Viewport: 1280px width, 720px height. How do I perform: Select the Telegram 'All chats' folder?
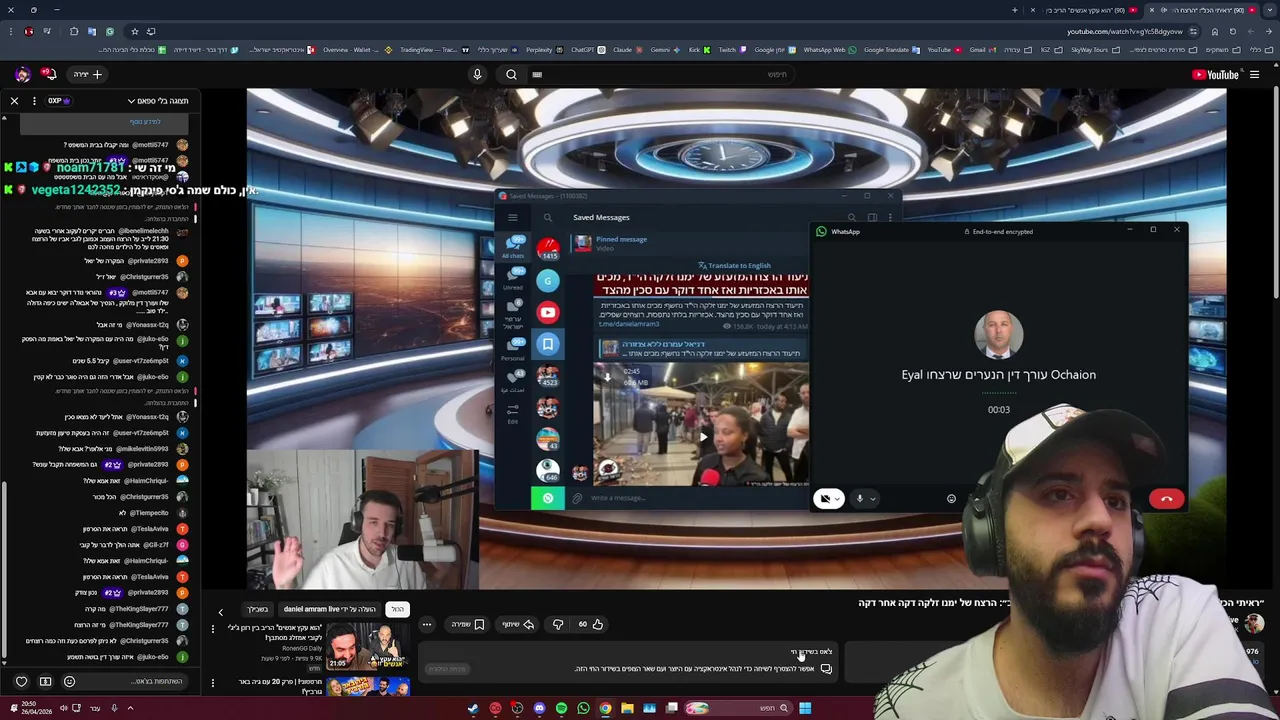(x=513, y=246)
